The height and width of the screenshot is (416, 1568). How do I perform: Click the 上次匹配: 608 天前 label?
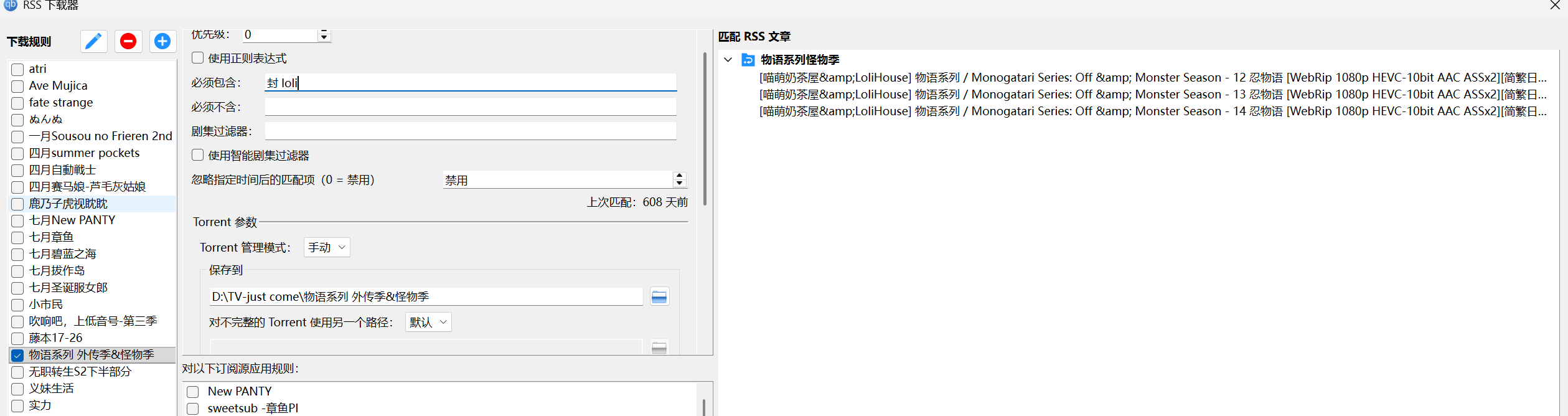[637, 202]
